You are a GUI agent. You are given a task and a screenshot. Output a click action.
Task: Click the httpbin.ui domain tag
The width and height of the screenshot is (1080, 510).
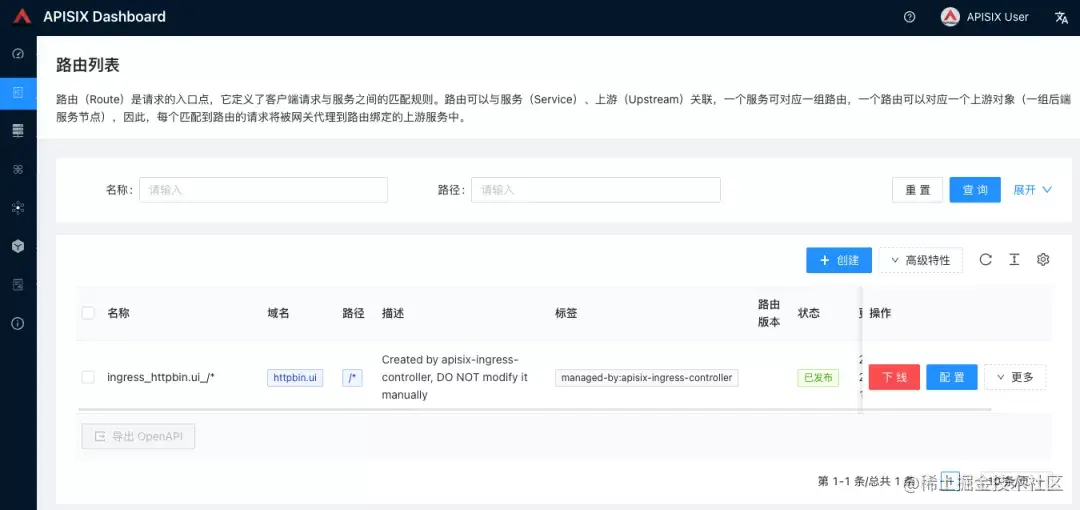(295, 378)
